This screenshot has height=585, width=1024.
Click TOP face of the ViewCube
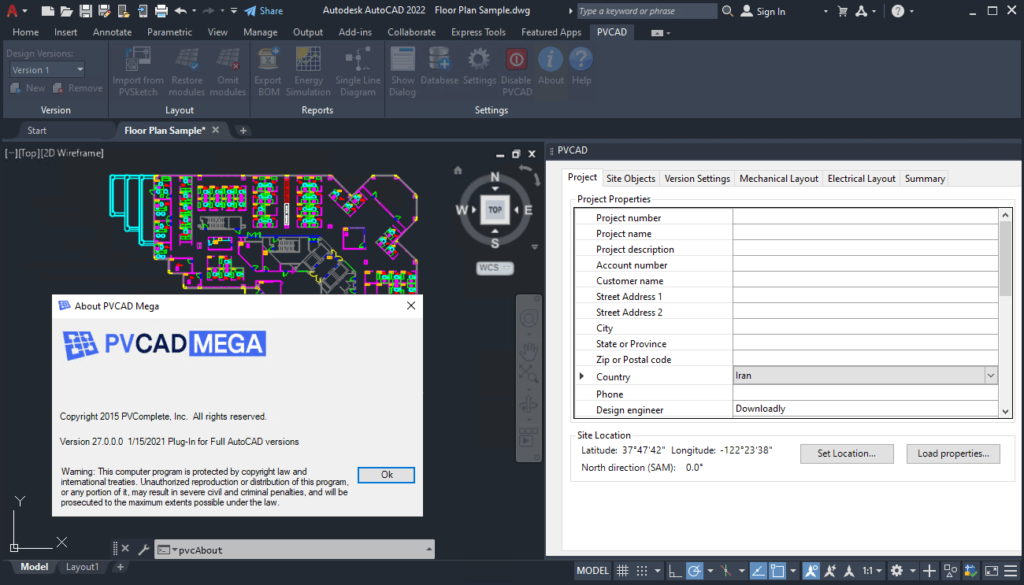[x=495, y=210]
